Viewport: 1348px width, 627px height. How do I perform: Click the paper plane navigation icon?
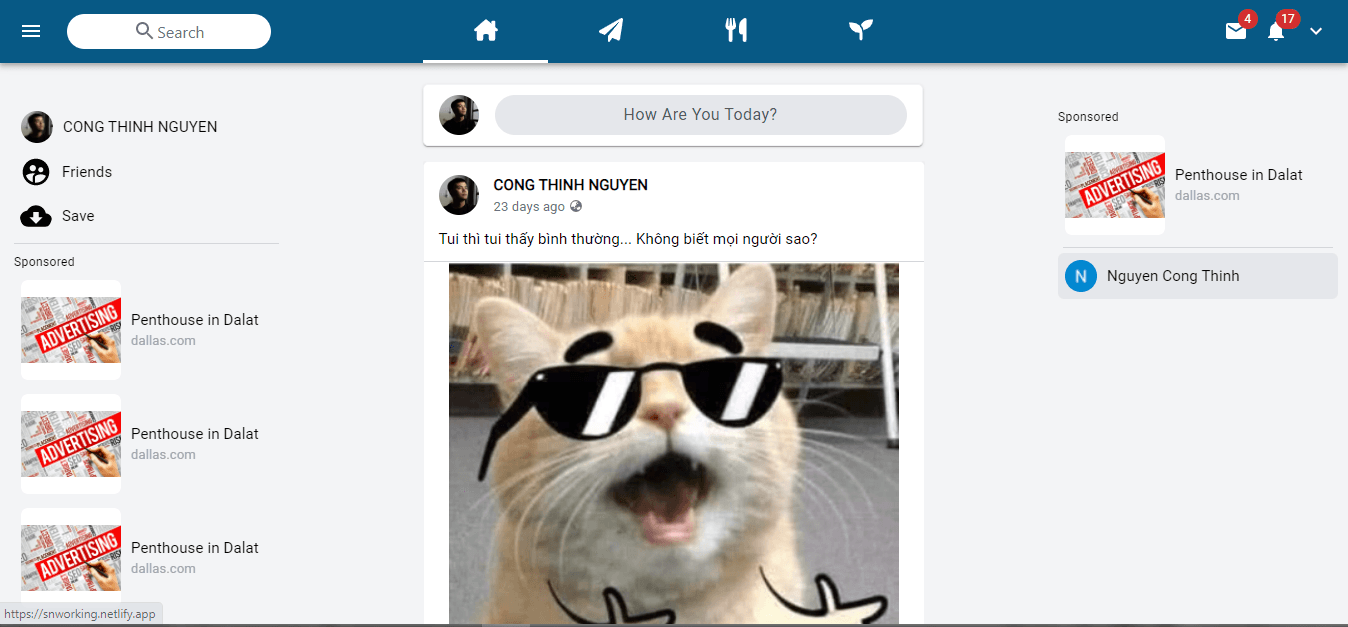pyautogui.click(x=611, y=30)
